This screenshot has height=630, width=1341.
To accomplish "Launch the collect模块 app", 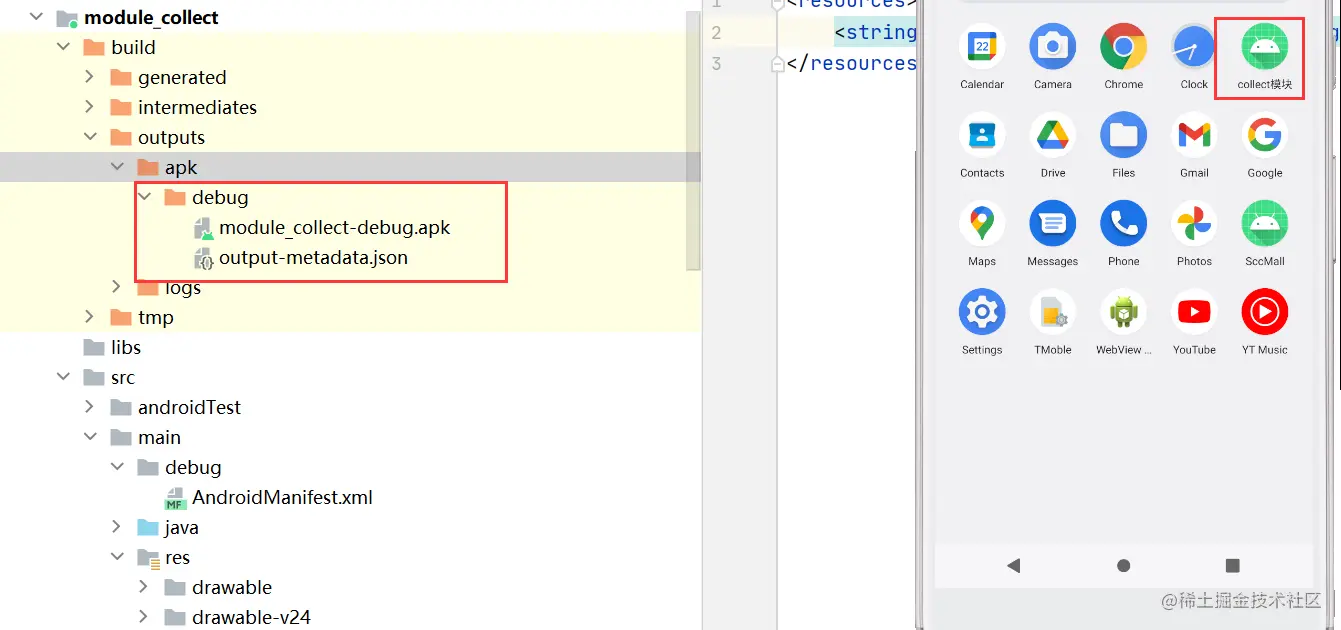I will pyautogui.click(x=1264, y=47).
